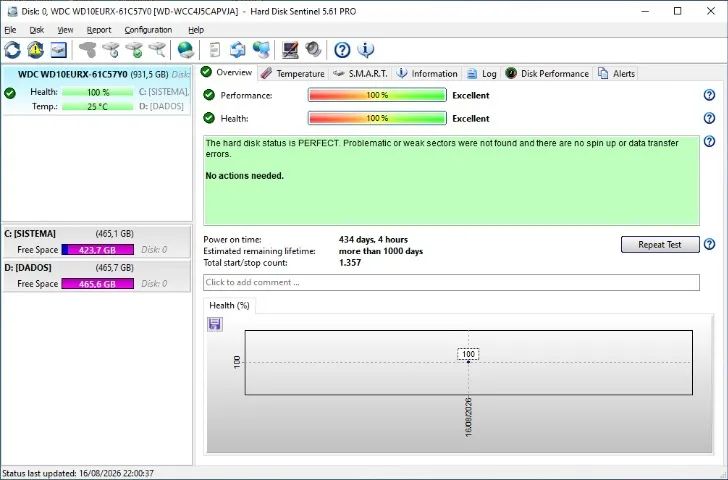Click the Health 100 % gradient bar in Overview
The width and height of the screenshot is (728, 480).
point(377,118)
